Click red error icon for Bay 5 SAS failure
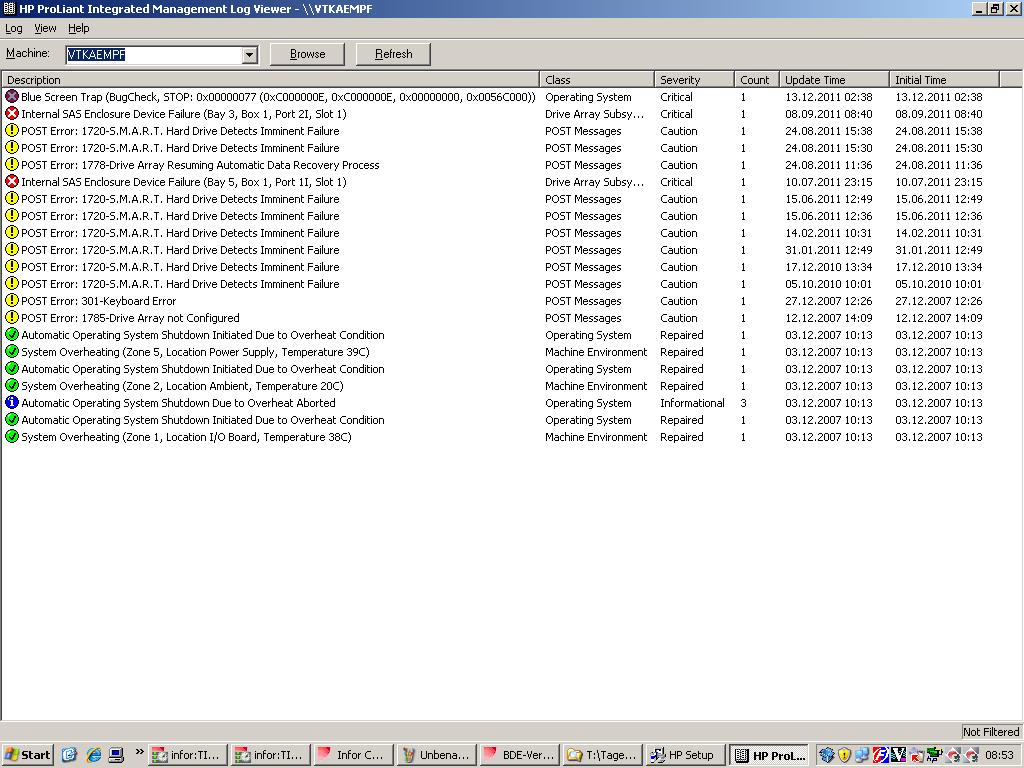The image size is (1024, 768). (x=12, y=182)
